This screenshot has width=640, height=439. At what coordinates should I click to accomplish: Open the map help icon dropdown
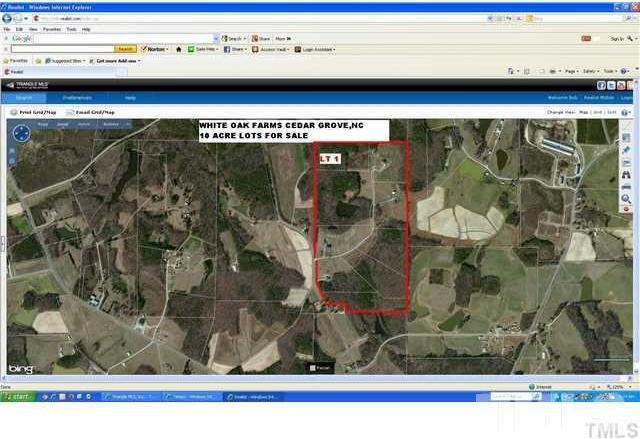[626, 112]
